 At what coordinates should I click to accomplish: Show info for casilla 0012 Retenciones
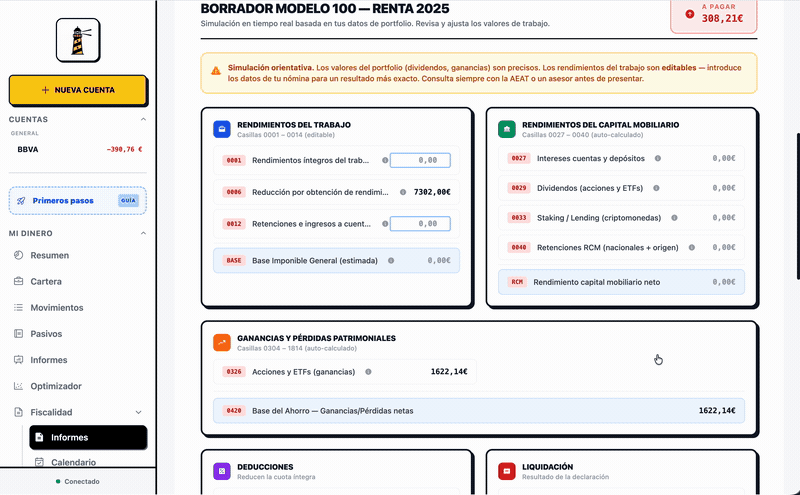(385, 224)
